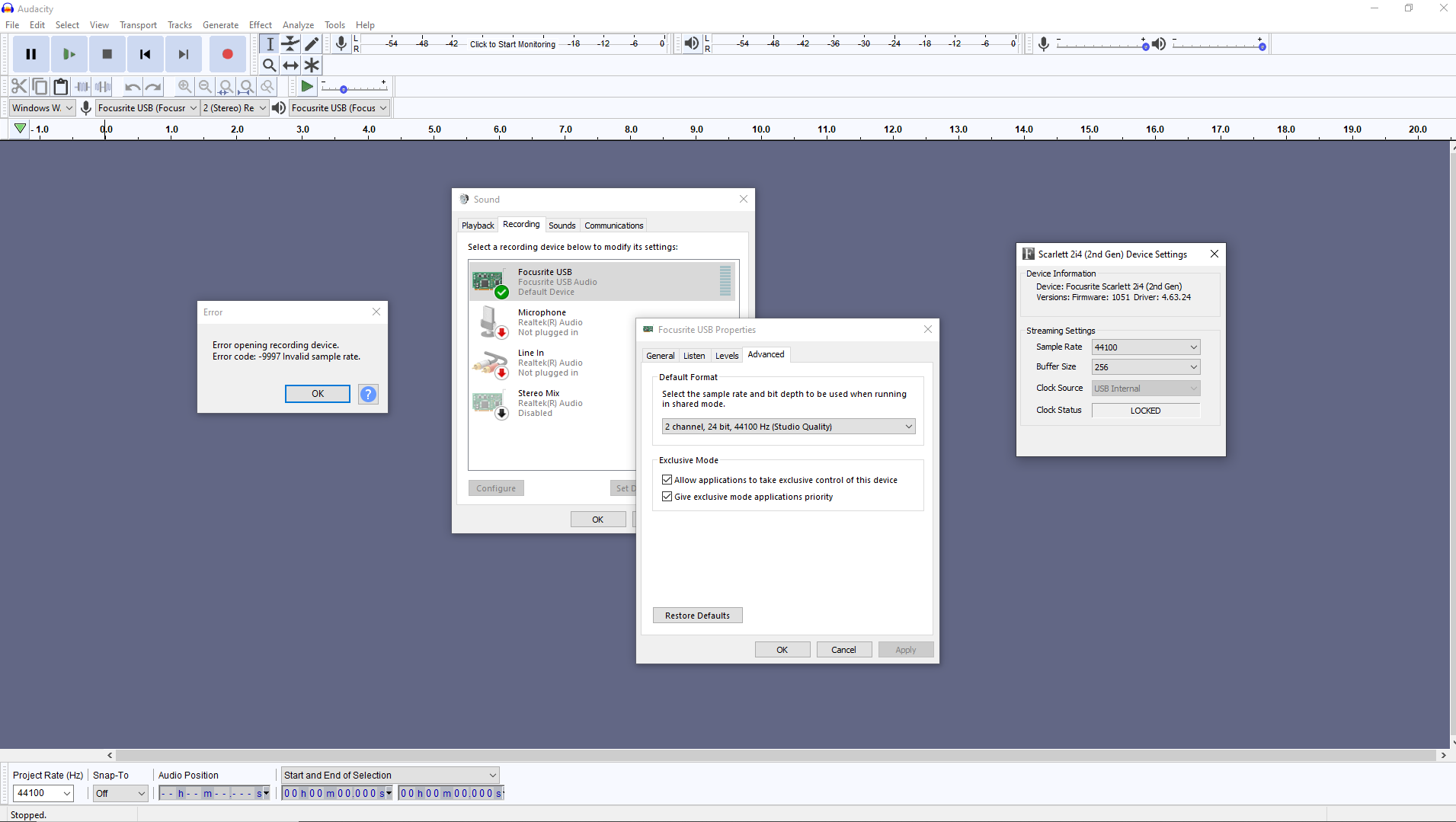The width and height of the screenshot is (1456, 822).
Task: Switch to Levels tab in Focusrite Properties
Action: (727, 356)
